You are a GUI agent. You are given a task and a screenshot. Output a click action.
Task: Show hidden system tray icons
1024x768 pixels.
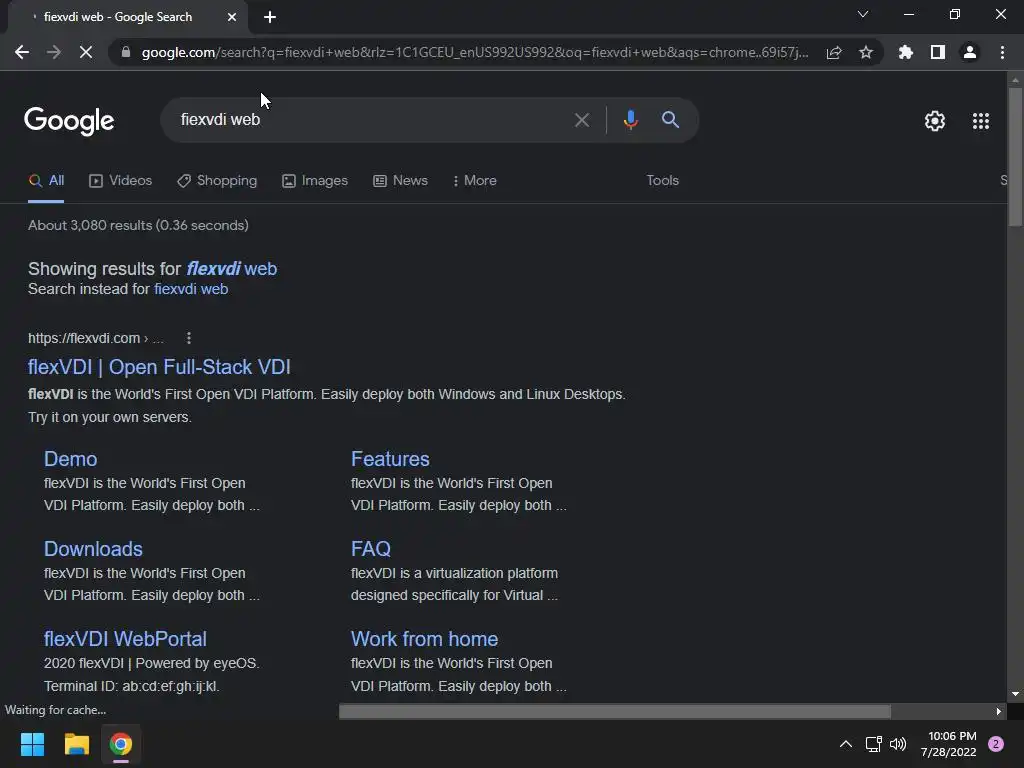coord(845,744)
